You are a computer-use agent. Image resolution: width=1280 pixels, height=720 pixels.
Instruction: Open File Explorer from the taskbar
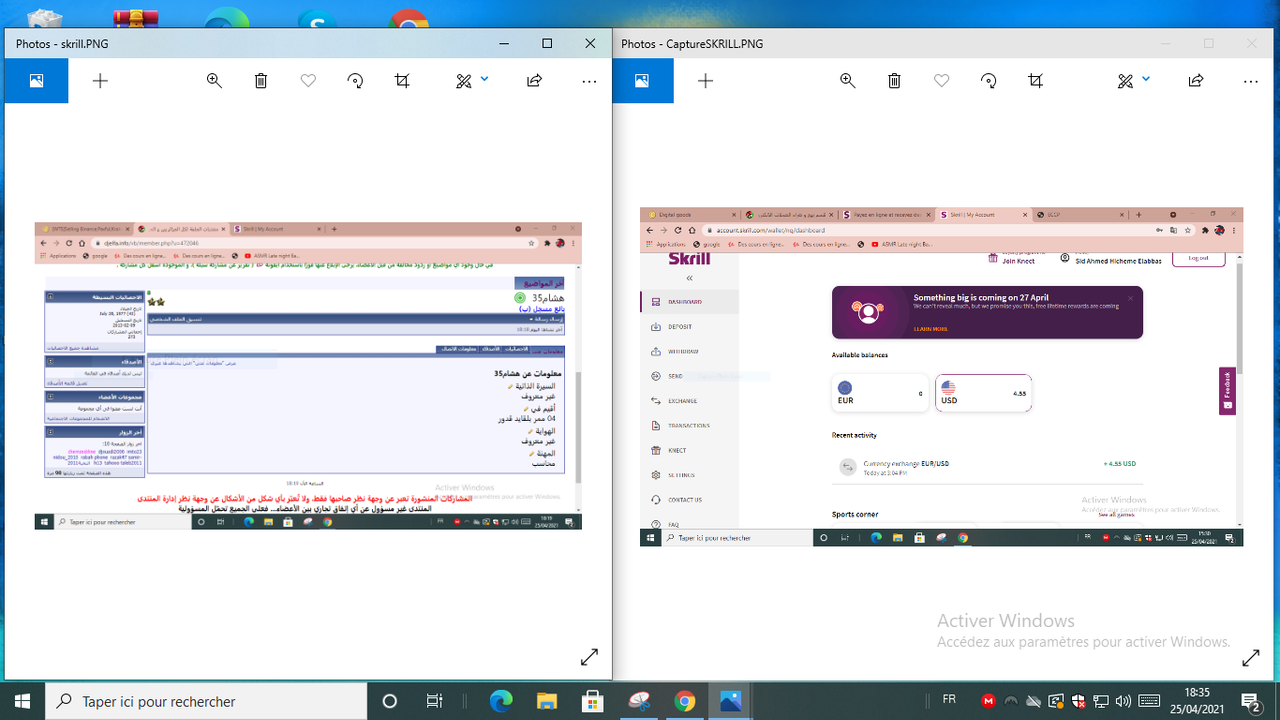point(546,701)
